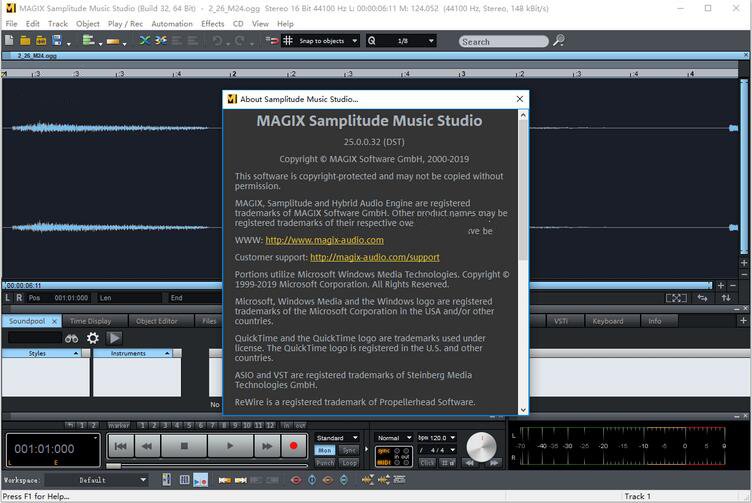Click the Soundpool preview play icon
The image size is (752, 503).
click(x=114, y=338)
